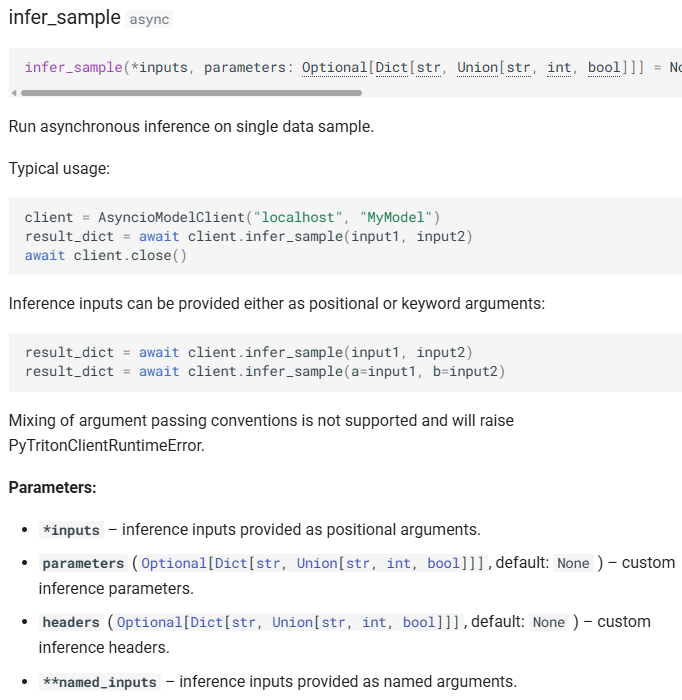The height and width of the screenshot is (700, 682).
Task: Click the bool type link in the signature
Action: (x=604, y=67)
